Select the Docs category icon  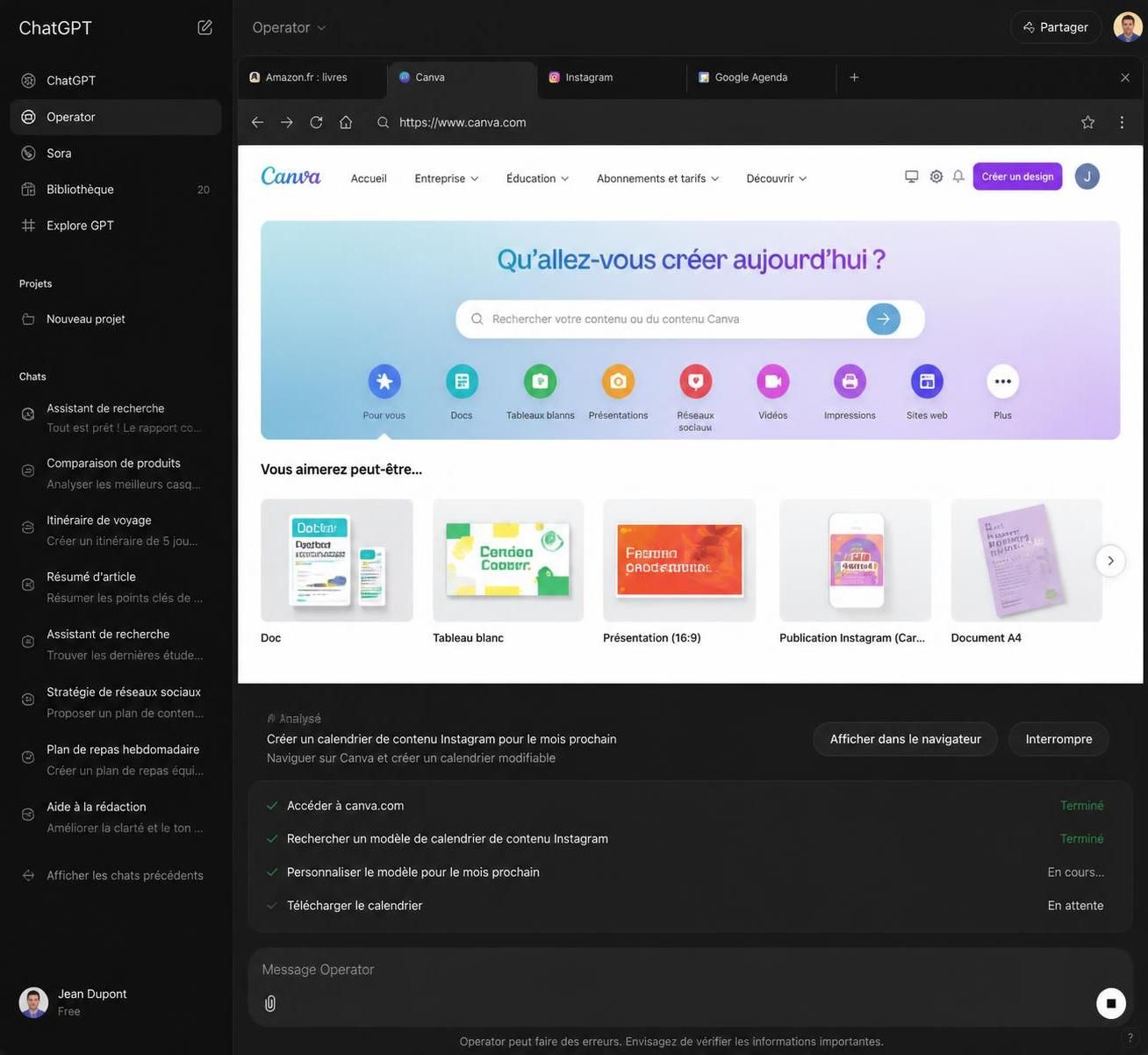tap(462, 382)
